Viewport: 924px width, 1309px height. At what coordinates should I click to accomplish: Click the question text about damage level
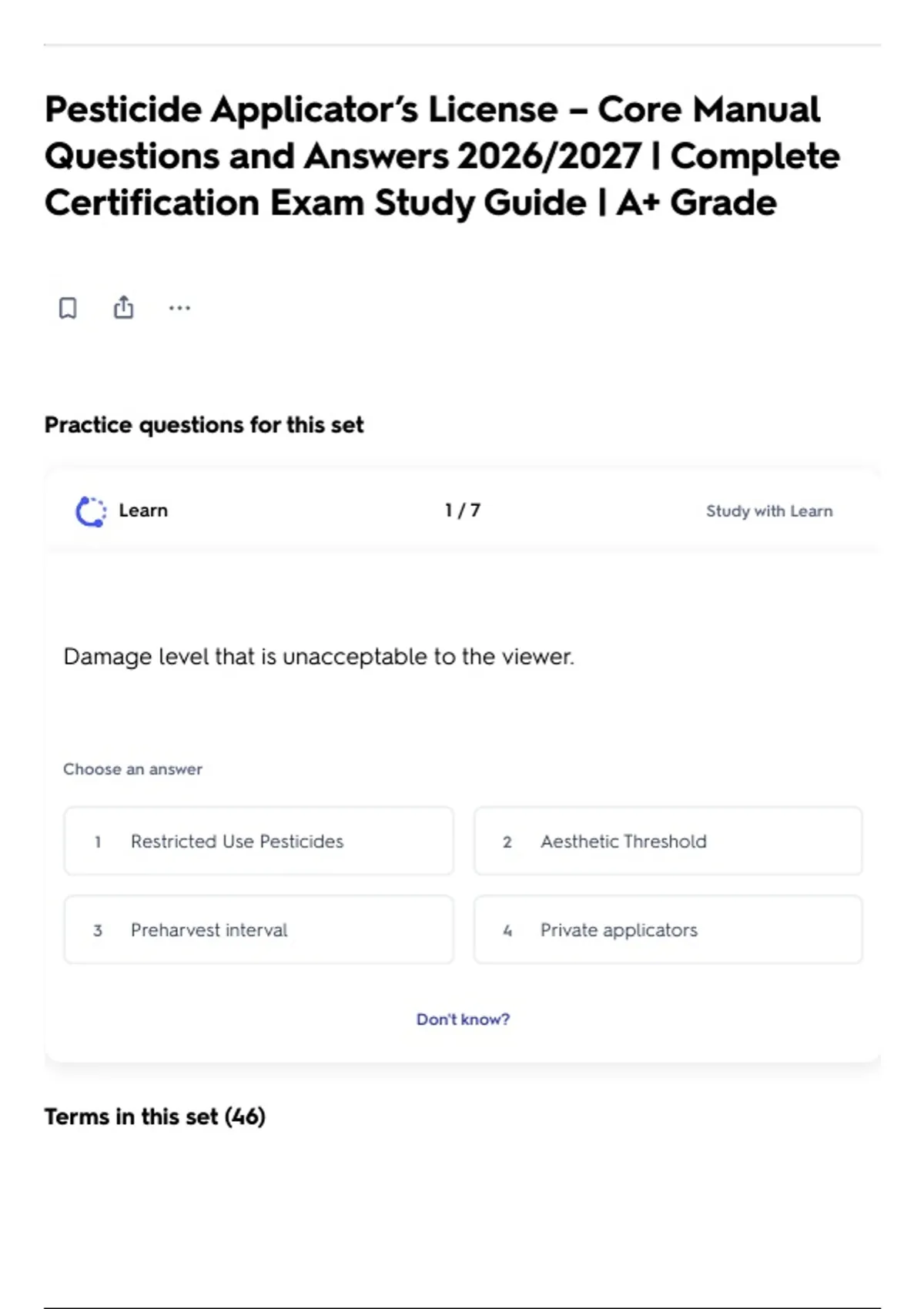[x=319, y=657]
